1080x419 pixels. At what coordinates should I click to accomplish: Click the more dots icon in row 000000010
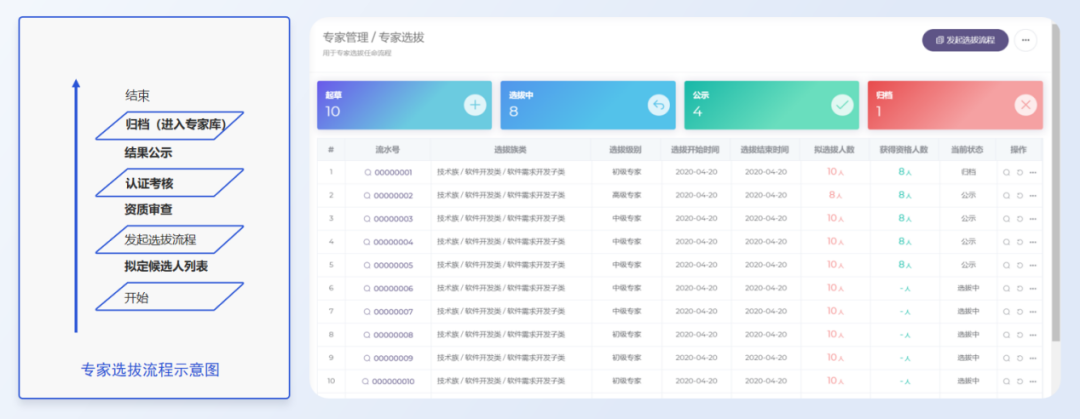[x=1032, y=381]
